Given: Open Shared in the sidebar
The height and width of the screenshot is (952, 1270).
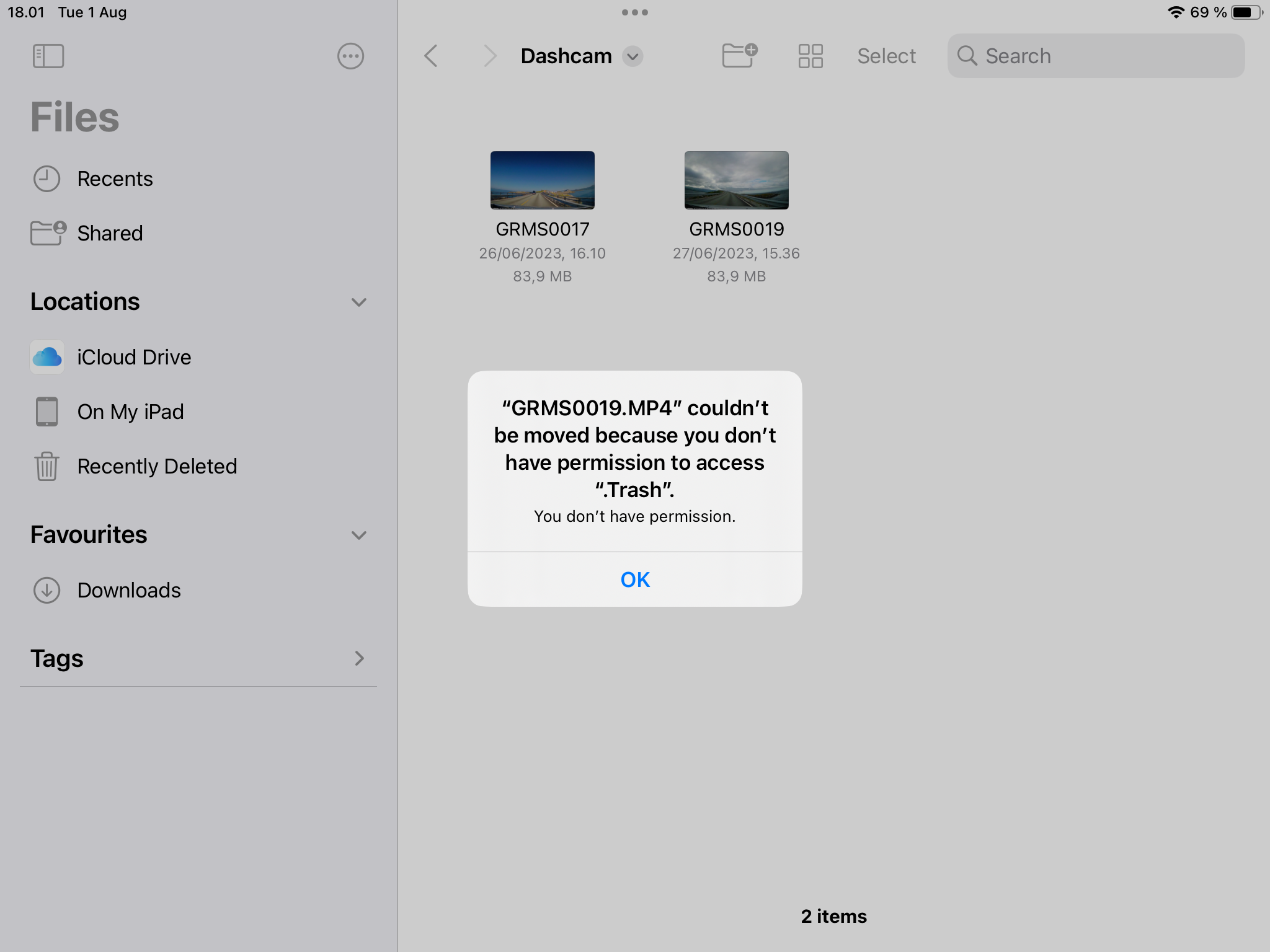Looking at the screenshot, I should pos(110,233).
